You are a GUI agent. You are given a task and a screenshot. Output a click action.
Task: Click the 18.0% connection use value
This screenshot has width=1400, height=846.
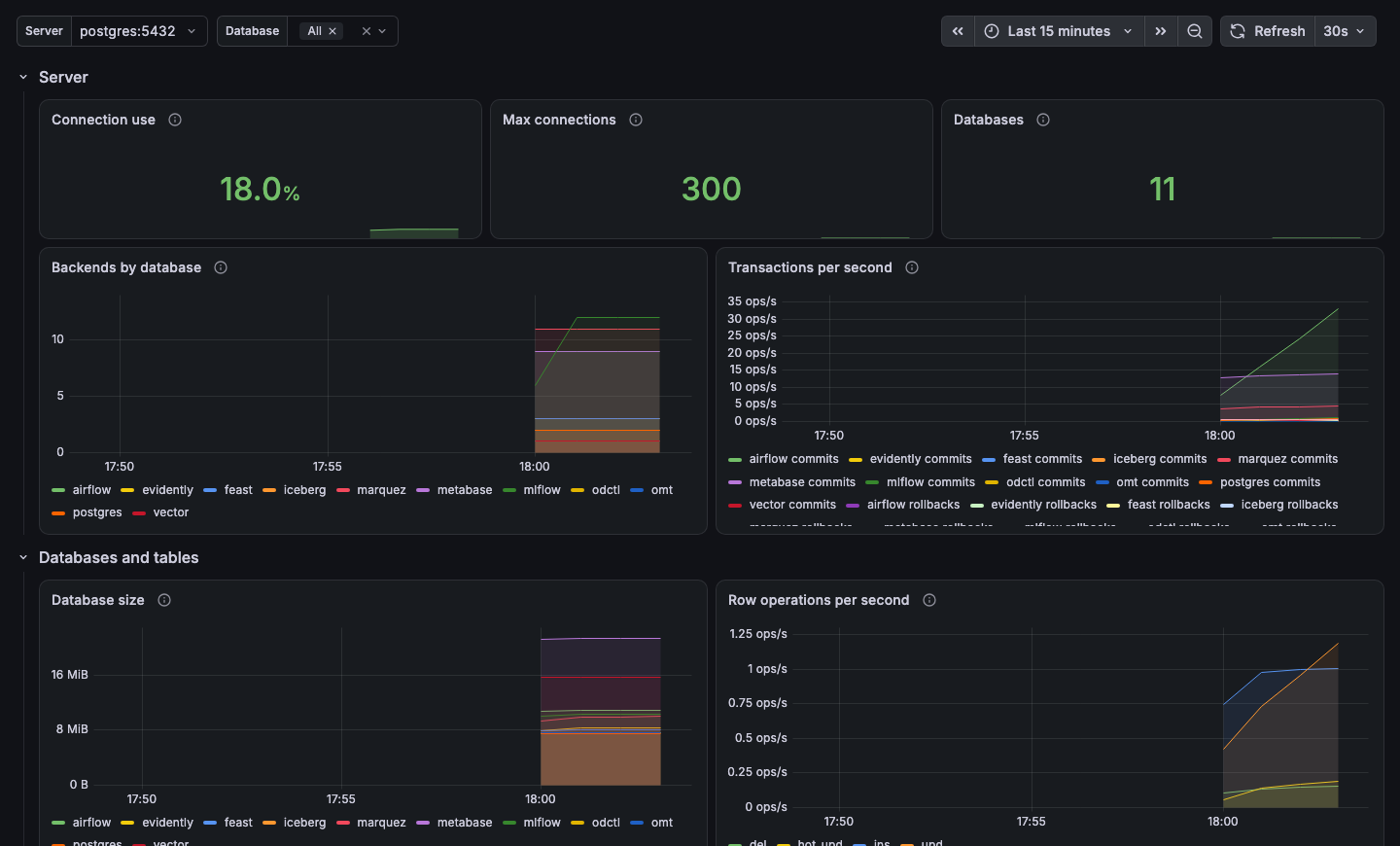click(260, 189)
